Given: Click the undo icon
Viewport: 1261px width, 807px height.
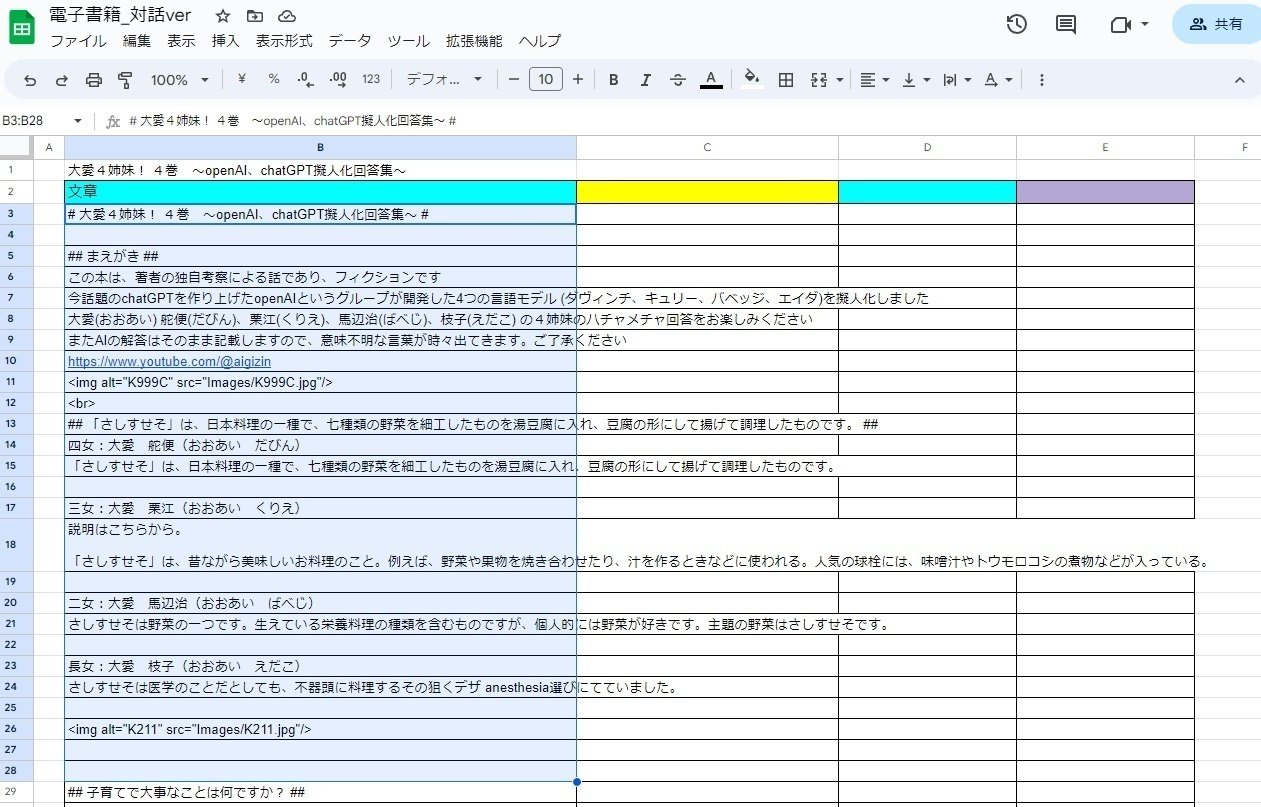Looking at the screenshot, I should tap(28, 79).
